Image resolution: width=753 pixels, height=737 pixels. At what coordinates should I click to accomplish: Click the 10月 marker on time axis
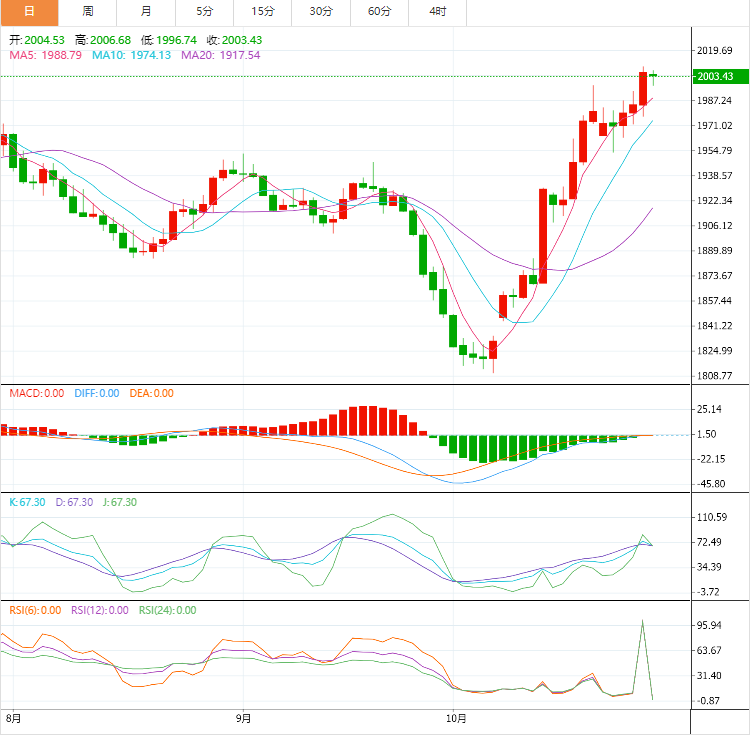[455, 718]
